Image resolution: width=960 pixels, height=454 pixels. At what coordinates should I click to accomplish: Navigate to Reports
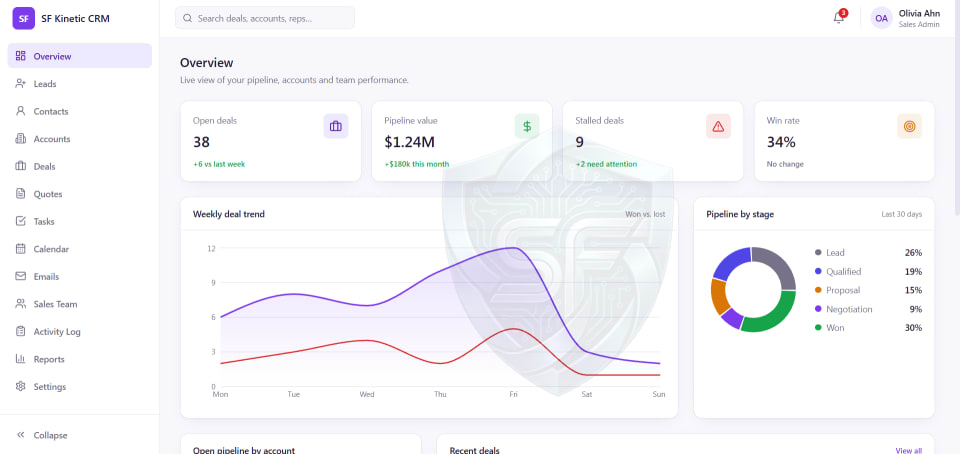80,359
